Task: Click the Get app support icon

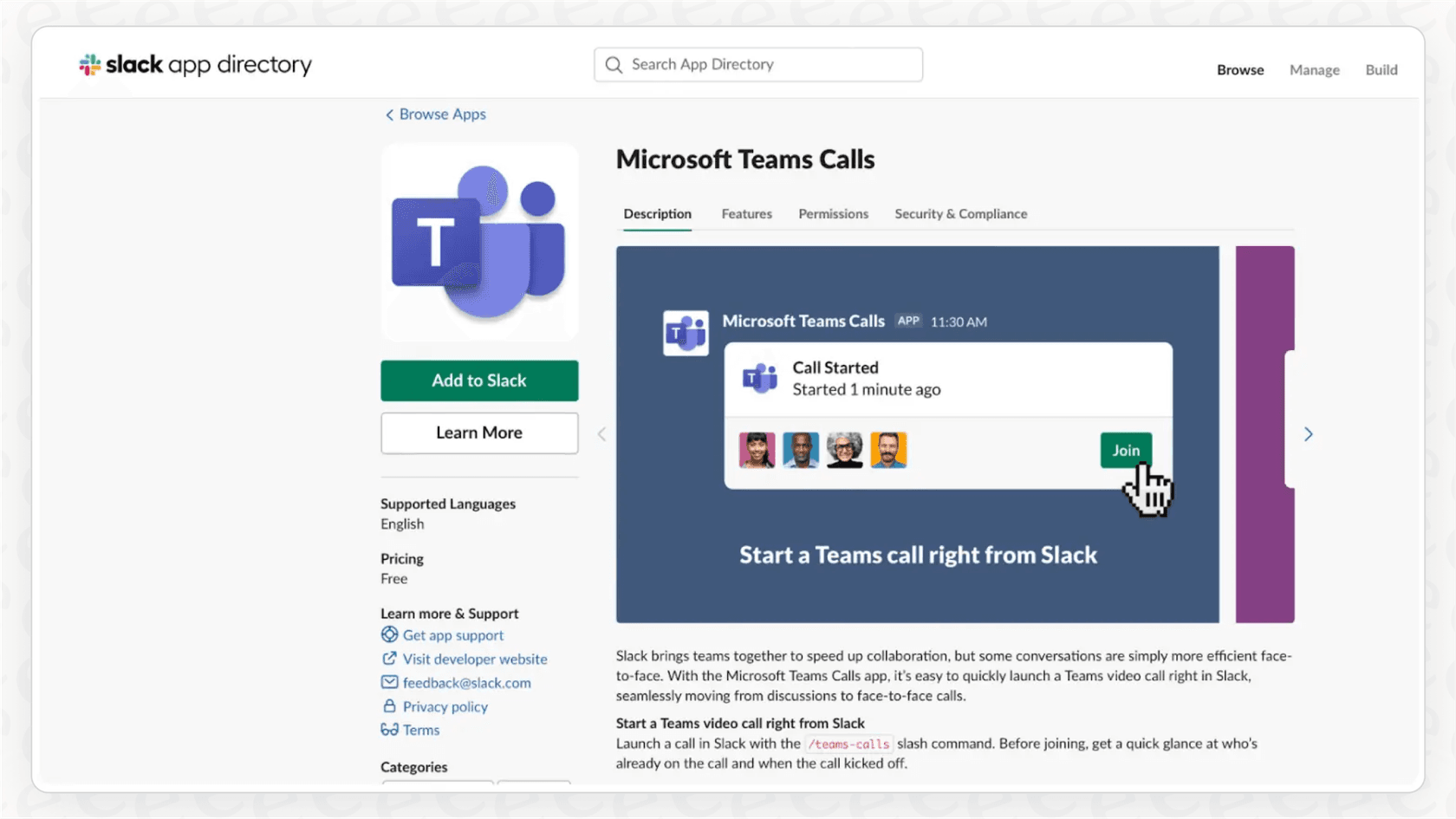Action: [391, 634]
